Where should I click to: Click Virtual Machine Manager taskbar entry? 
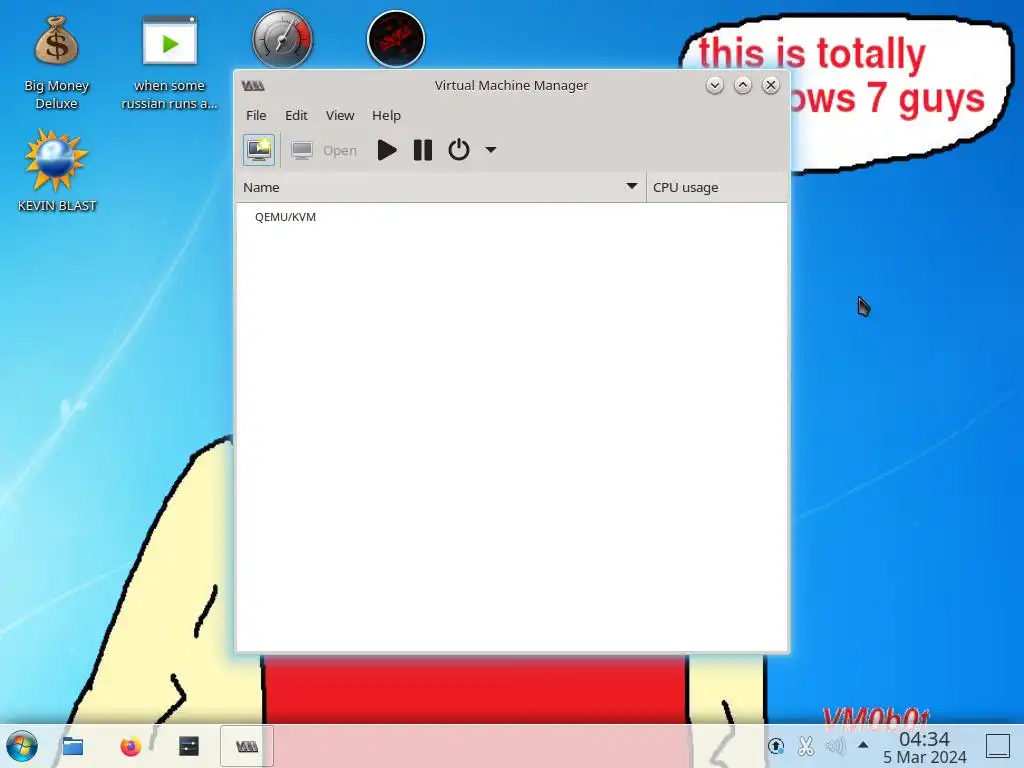pyautogui.click(x=247, y=746)
